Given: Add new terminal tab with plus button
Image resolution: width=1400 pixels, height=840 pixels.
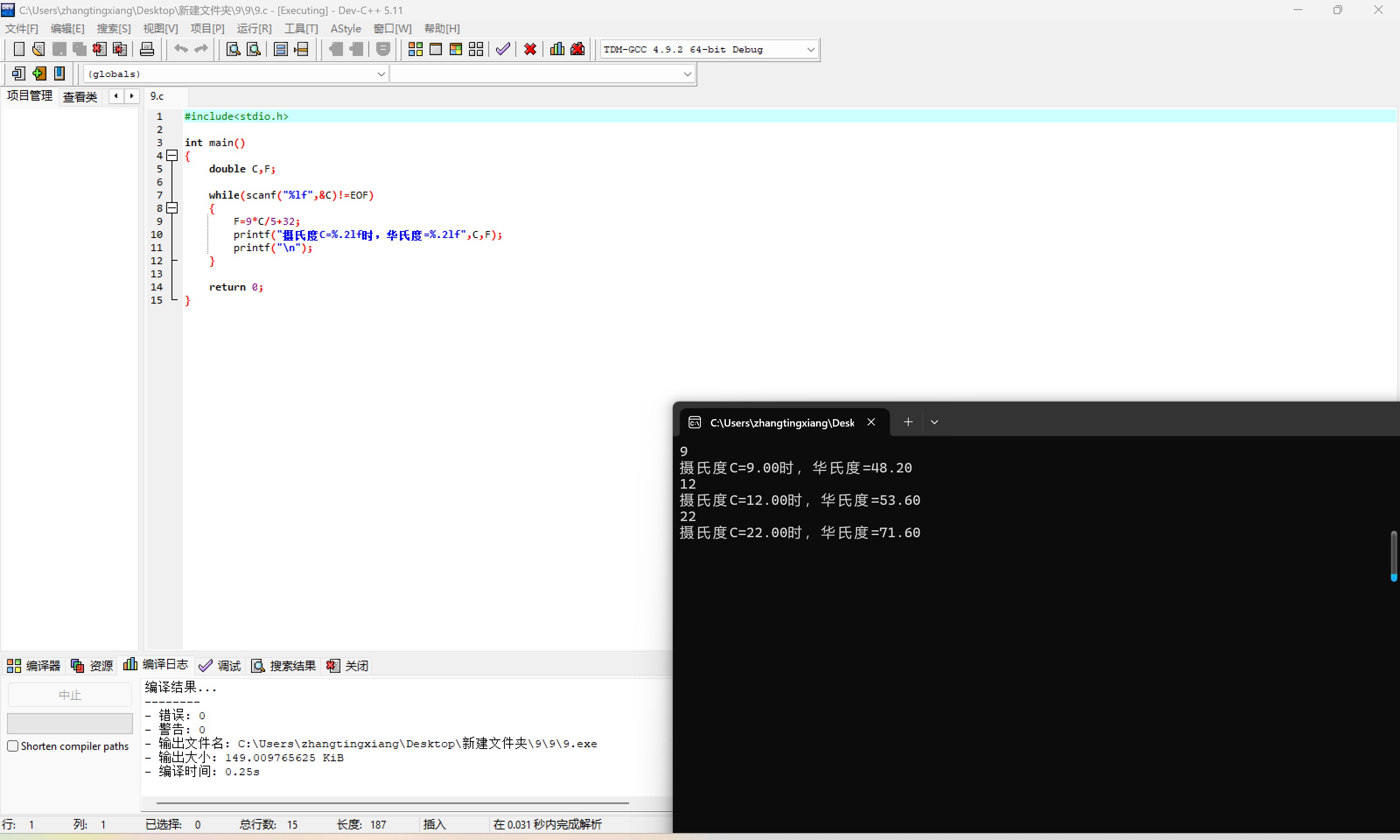Looking at the screenshot, I should click(x=908, y=422).
